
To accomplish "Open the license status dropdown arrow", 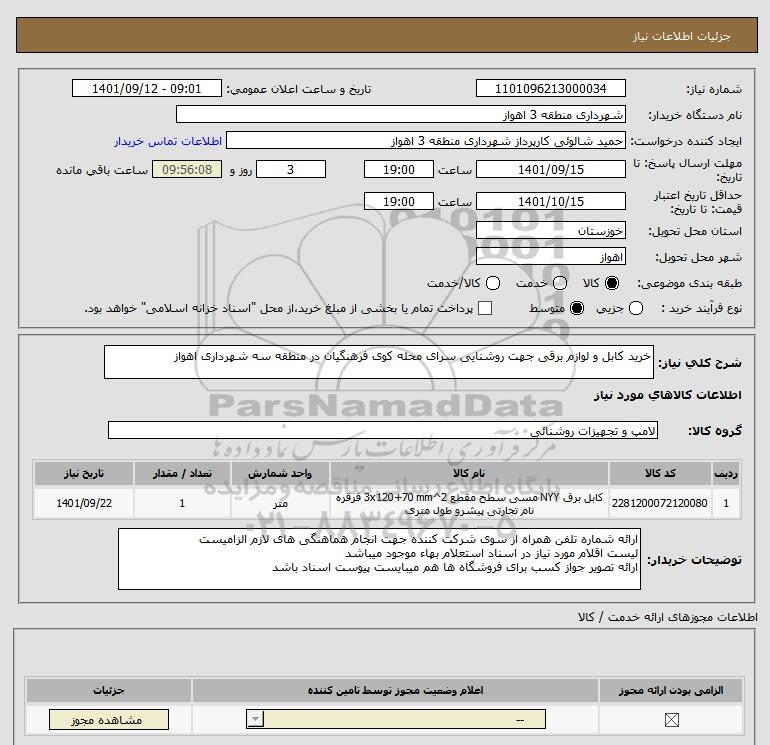I will [x=255, y=720].
